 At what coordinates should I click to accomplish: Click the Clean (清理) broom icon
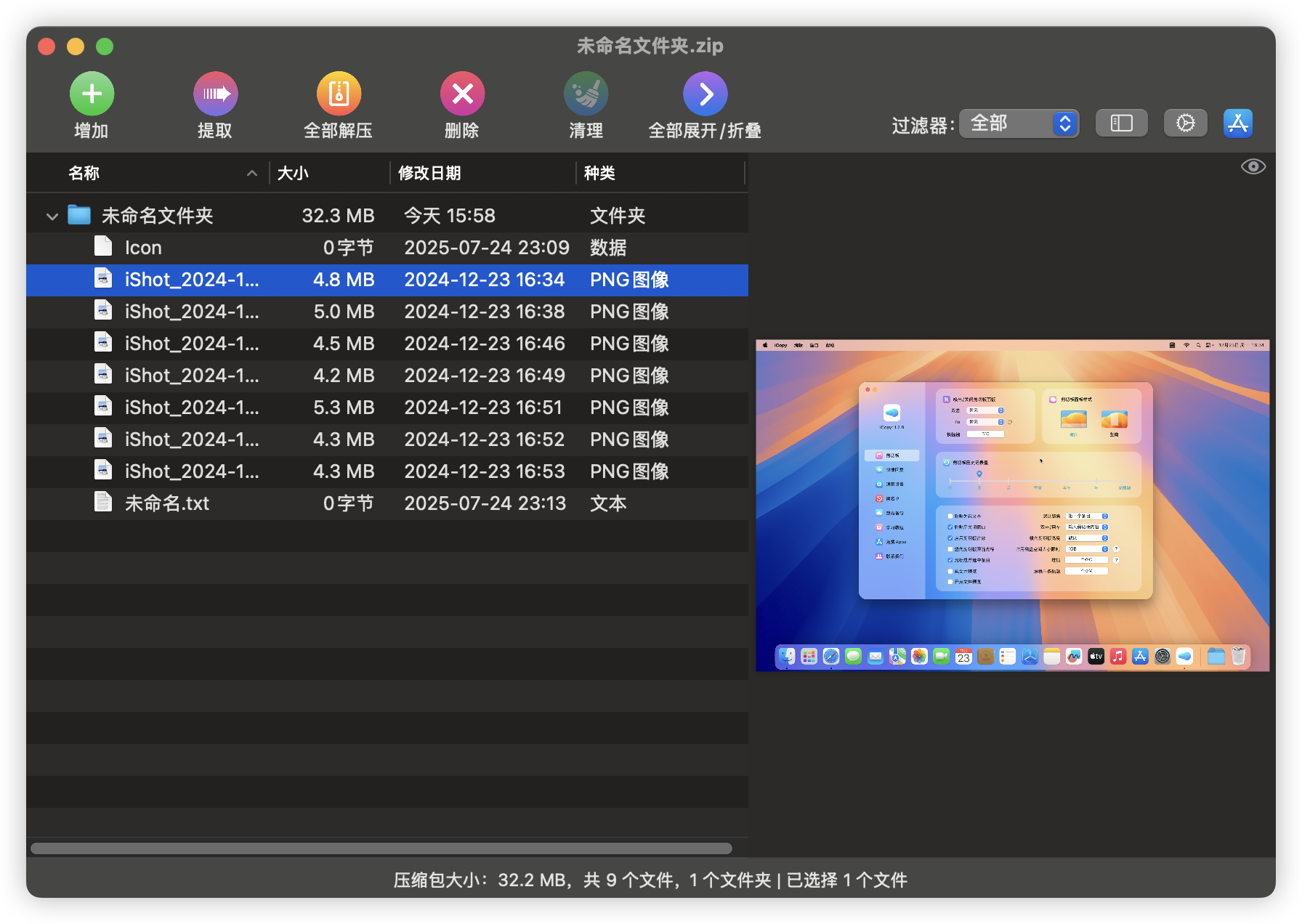click(586, 94)
